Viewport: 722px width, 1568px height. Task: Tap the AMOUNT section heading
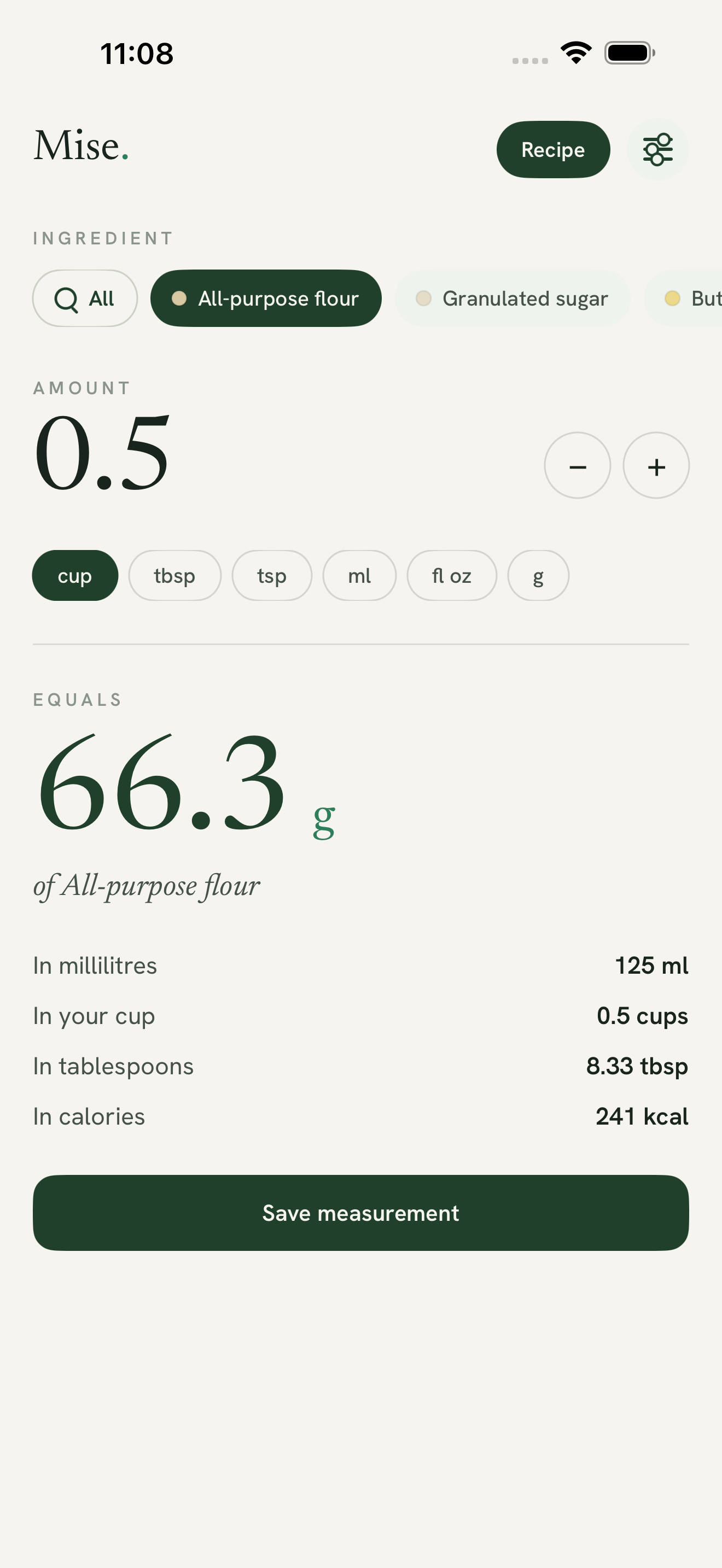[82, 388]
